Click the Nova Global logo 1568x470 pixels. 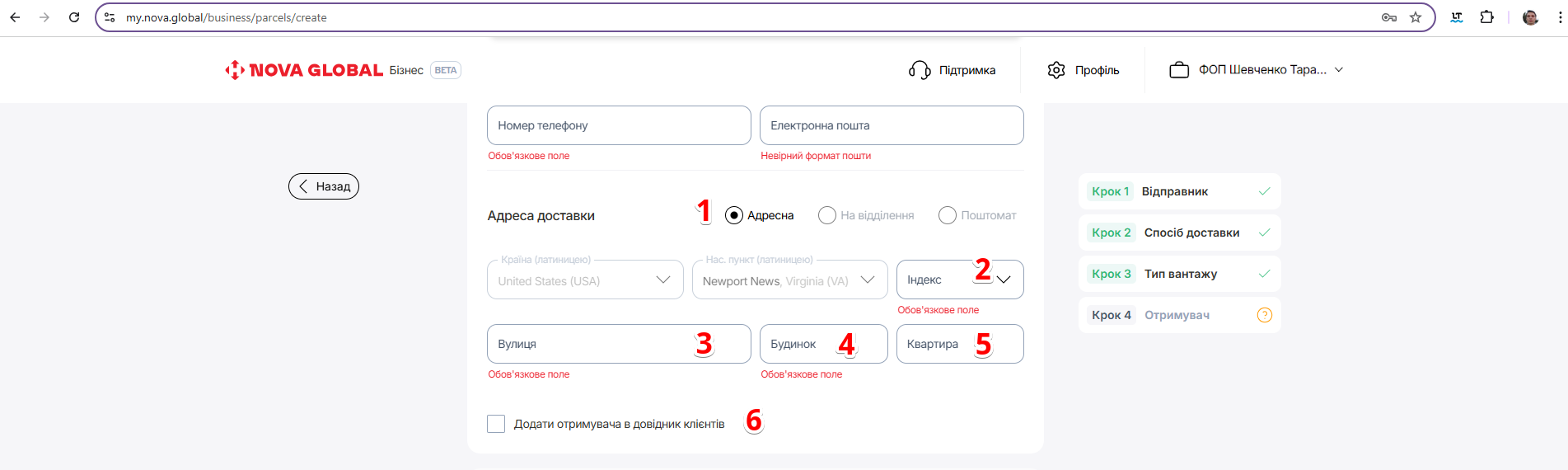point(303,70)
